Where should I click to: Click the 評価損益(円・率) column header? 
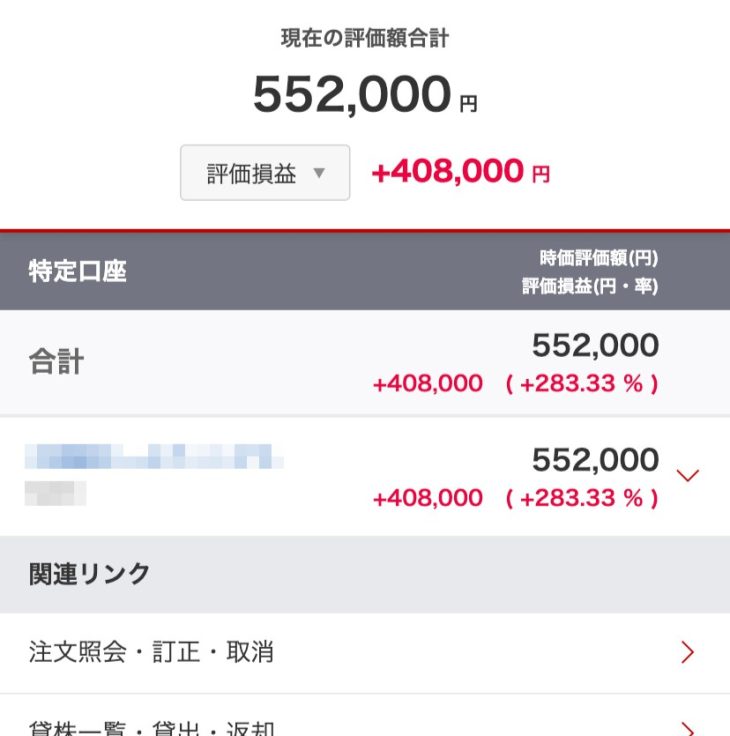pyautogui.click(x=590, y=286)
